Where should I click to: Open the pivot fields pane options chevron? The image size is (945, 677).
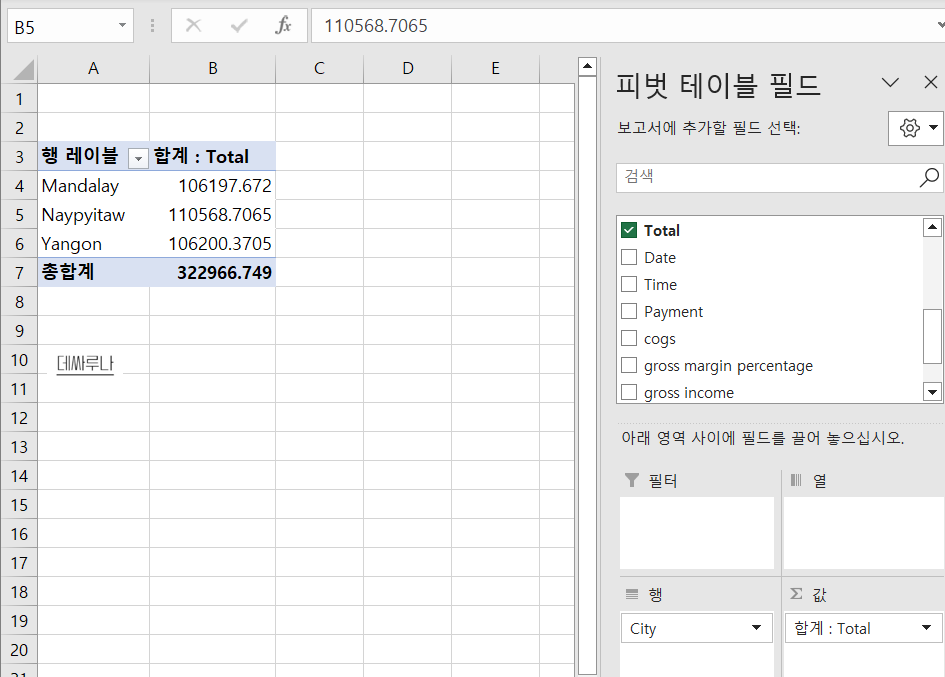point(890,83)
